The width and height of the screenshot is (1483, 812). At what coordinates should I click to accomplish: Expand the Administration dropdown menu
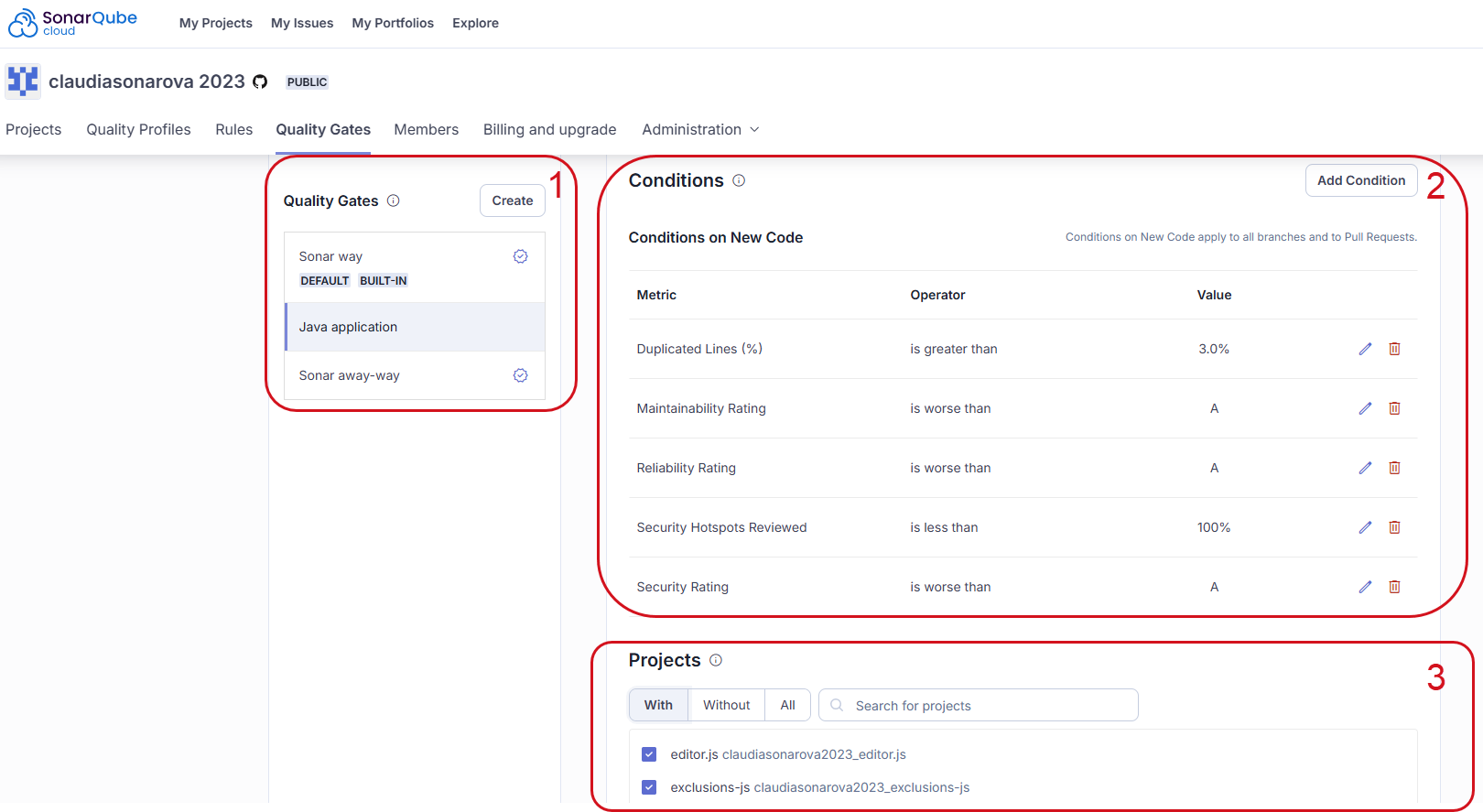coord(700,130)
